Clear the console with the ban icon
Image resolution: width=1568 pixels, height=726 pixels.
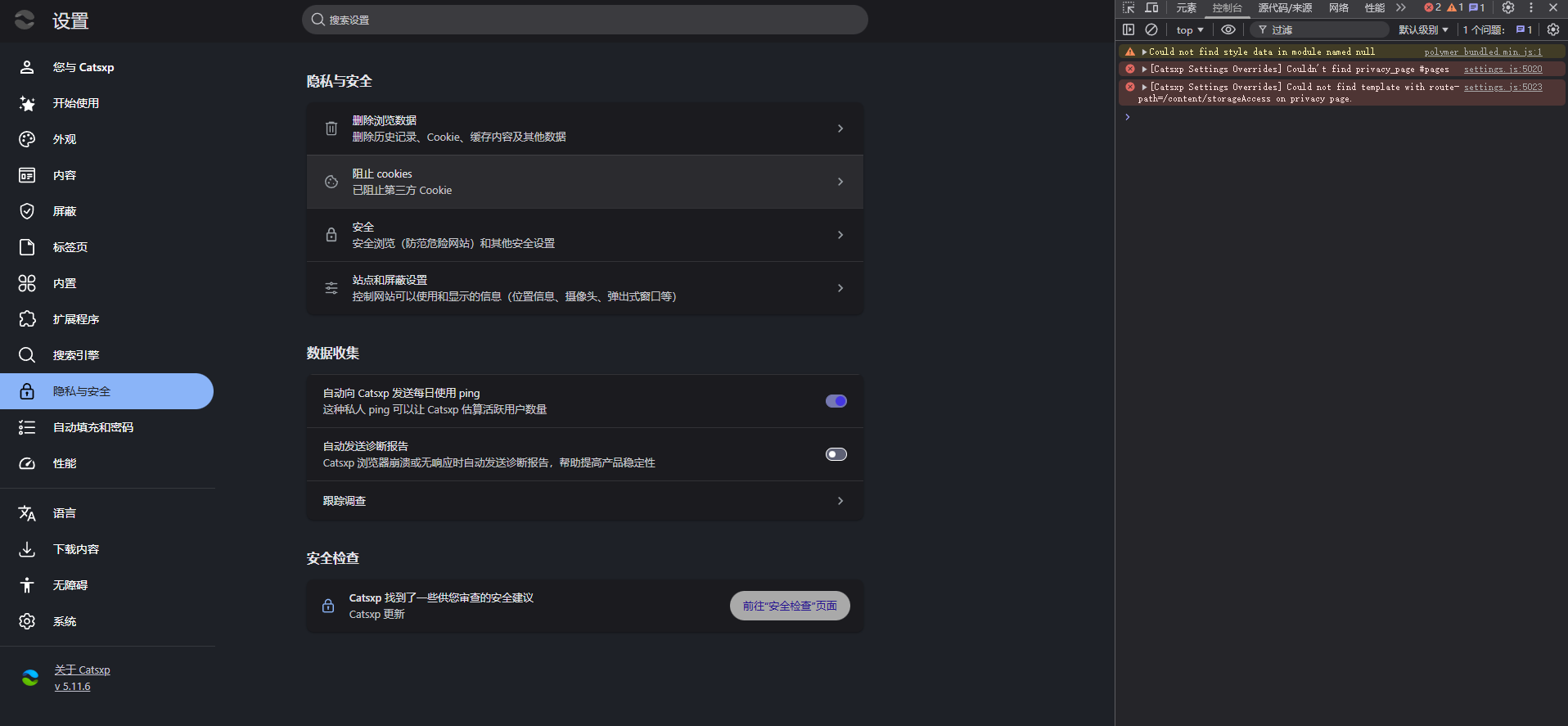coord(1151,29)
